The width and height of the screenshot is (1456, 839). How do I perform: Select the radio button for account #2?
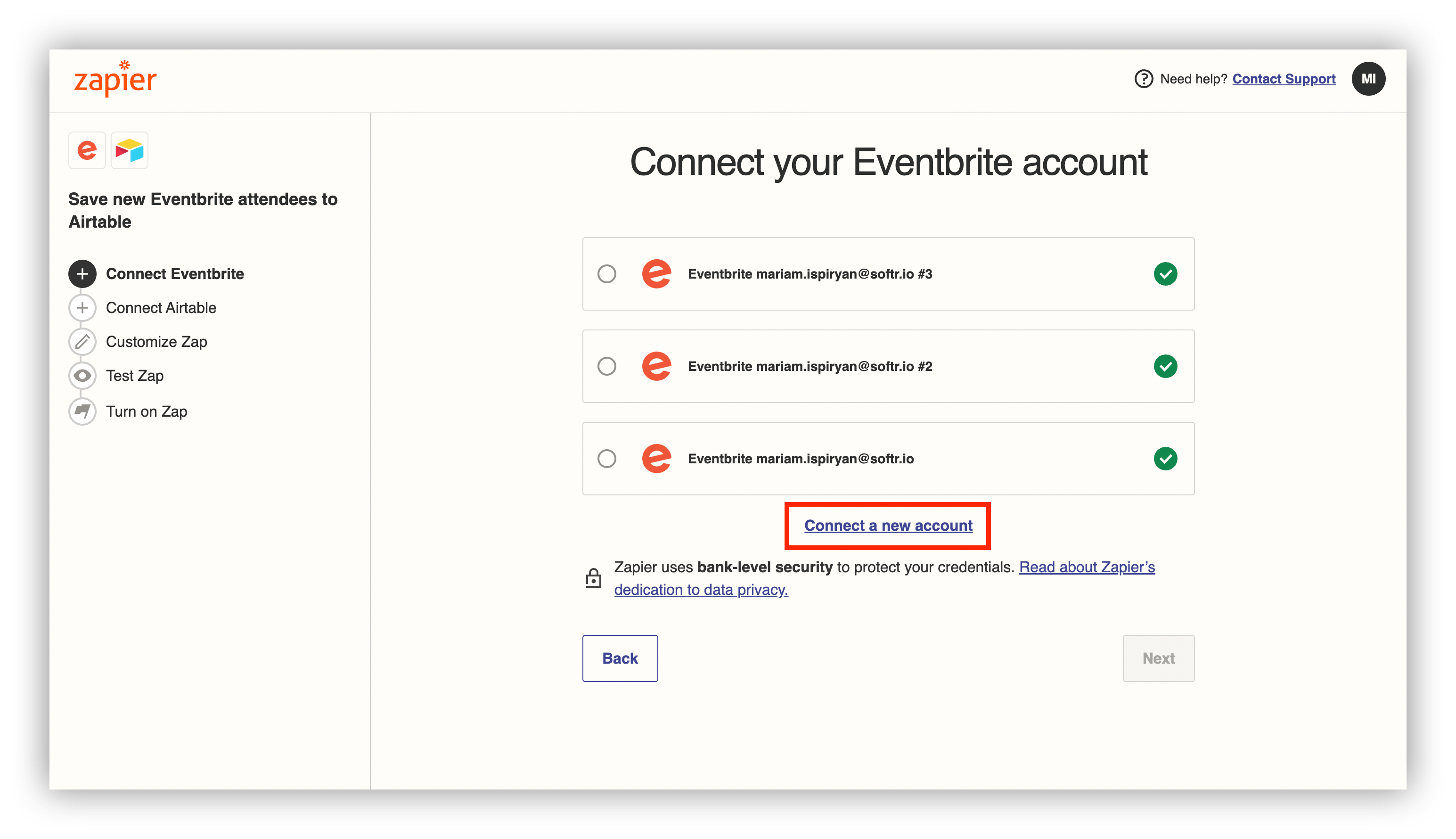pyautogui.click(x=606, y=365)
